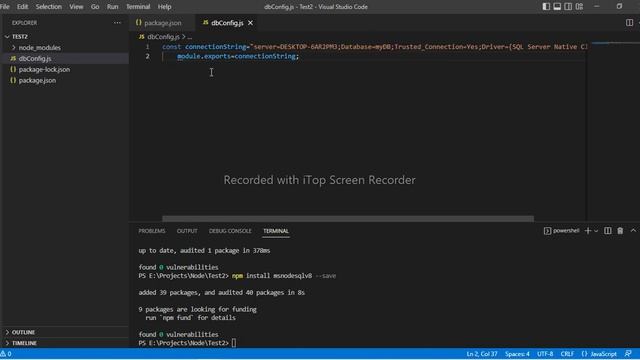Click the powershell terminal label
Image resolution: width=640 pixels, height=360 pixels.
click(562, 231)
